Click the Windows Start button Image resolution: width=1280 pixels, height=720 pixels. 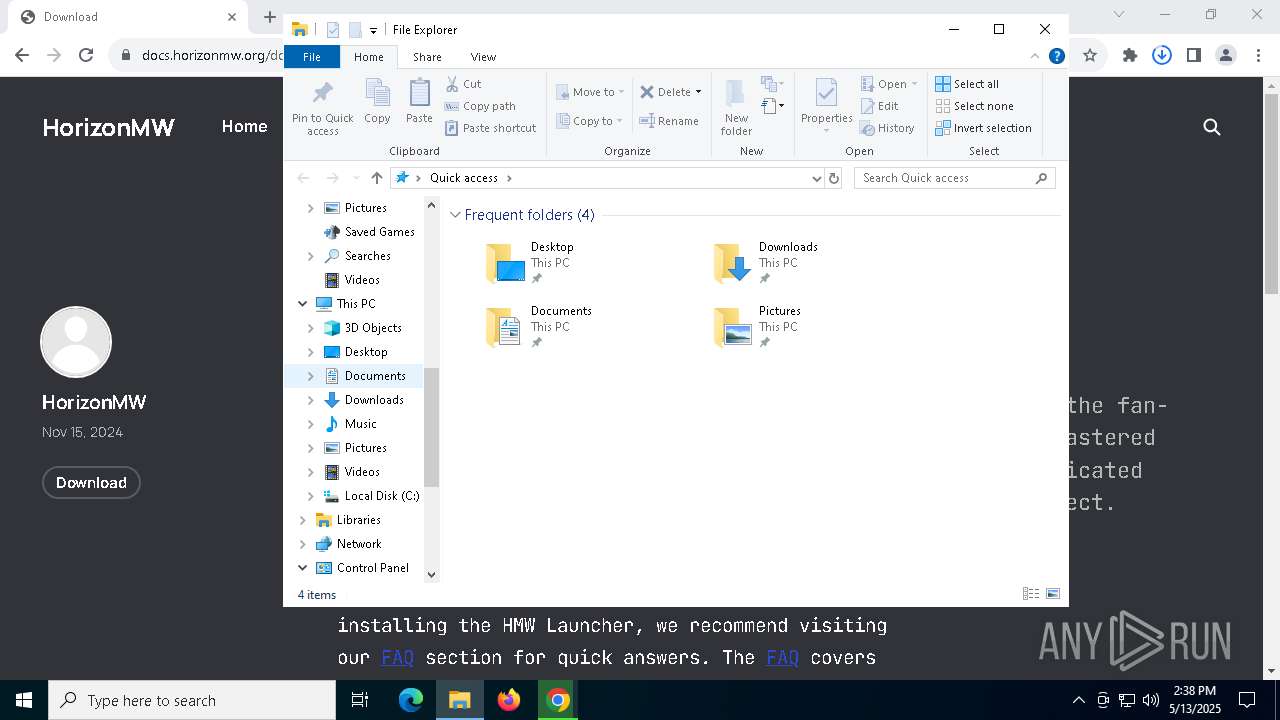point(24,700)
